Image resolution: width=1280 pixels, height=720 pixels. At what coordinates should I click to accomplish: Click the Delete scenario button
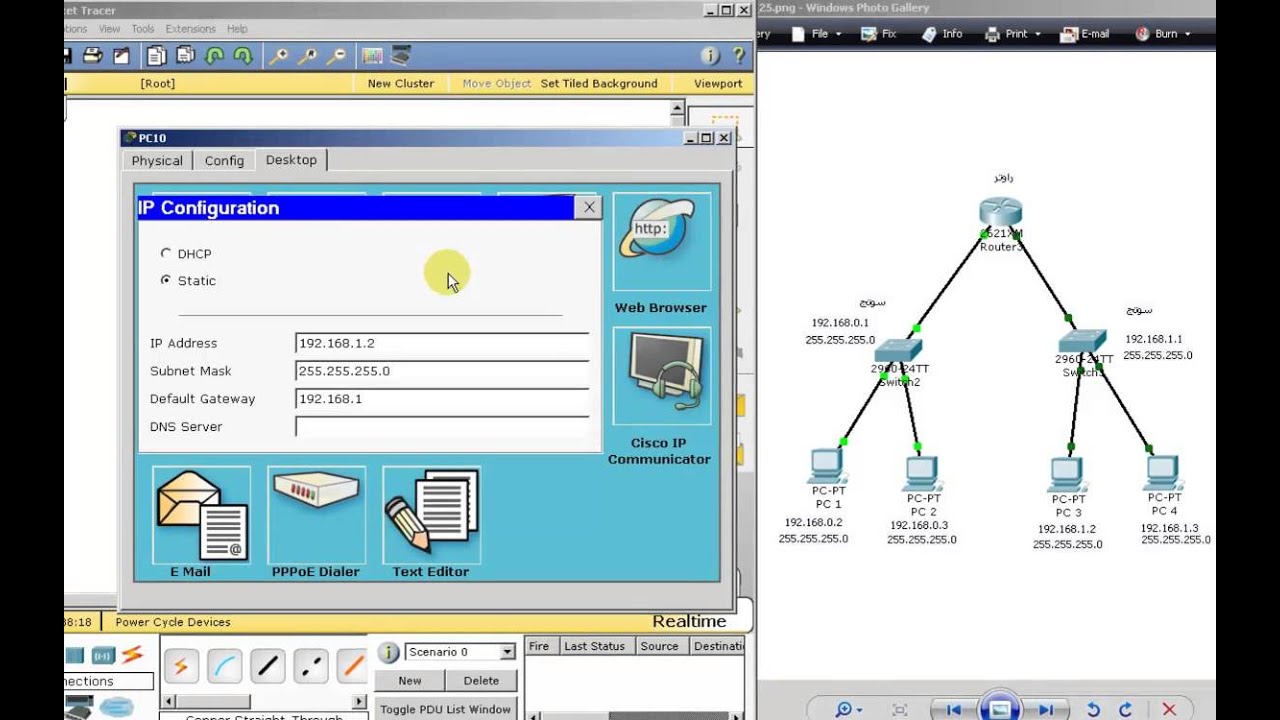(x=481, y=680)
